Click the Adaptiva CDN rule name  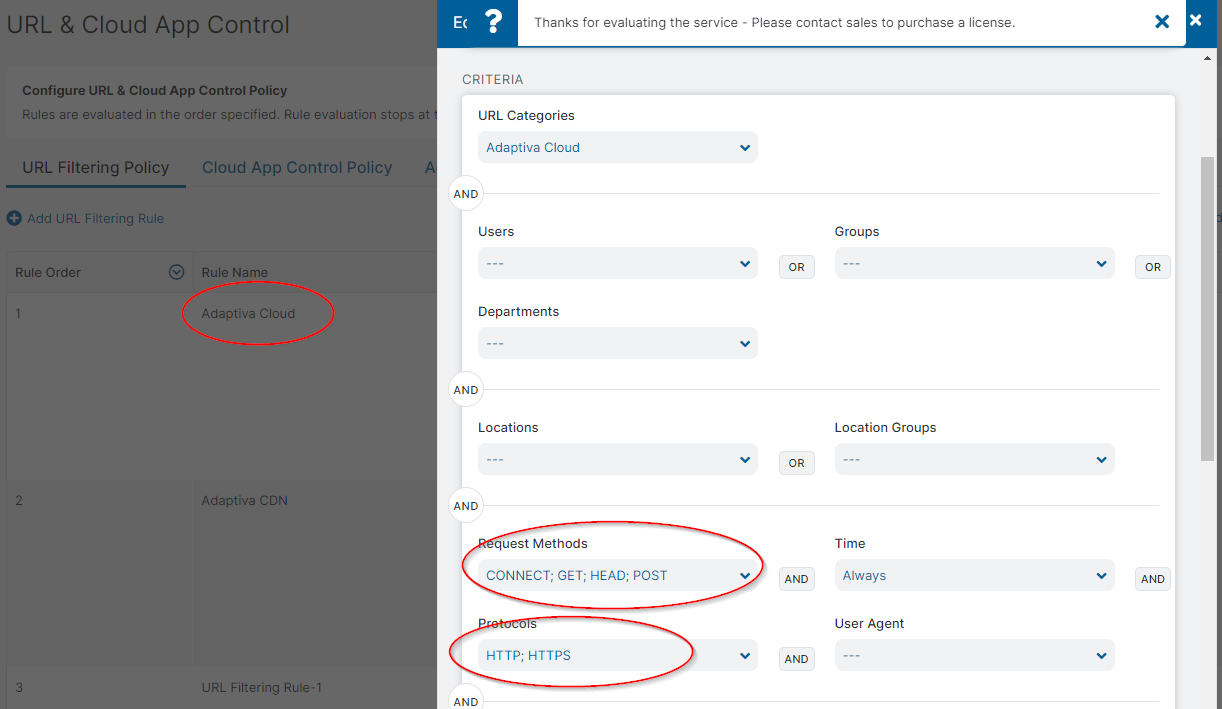(x=244, y=500)
